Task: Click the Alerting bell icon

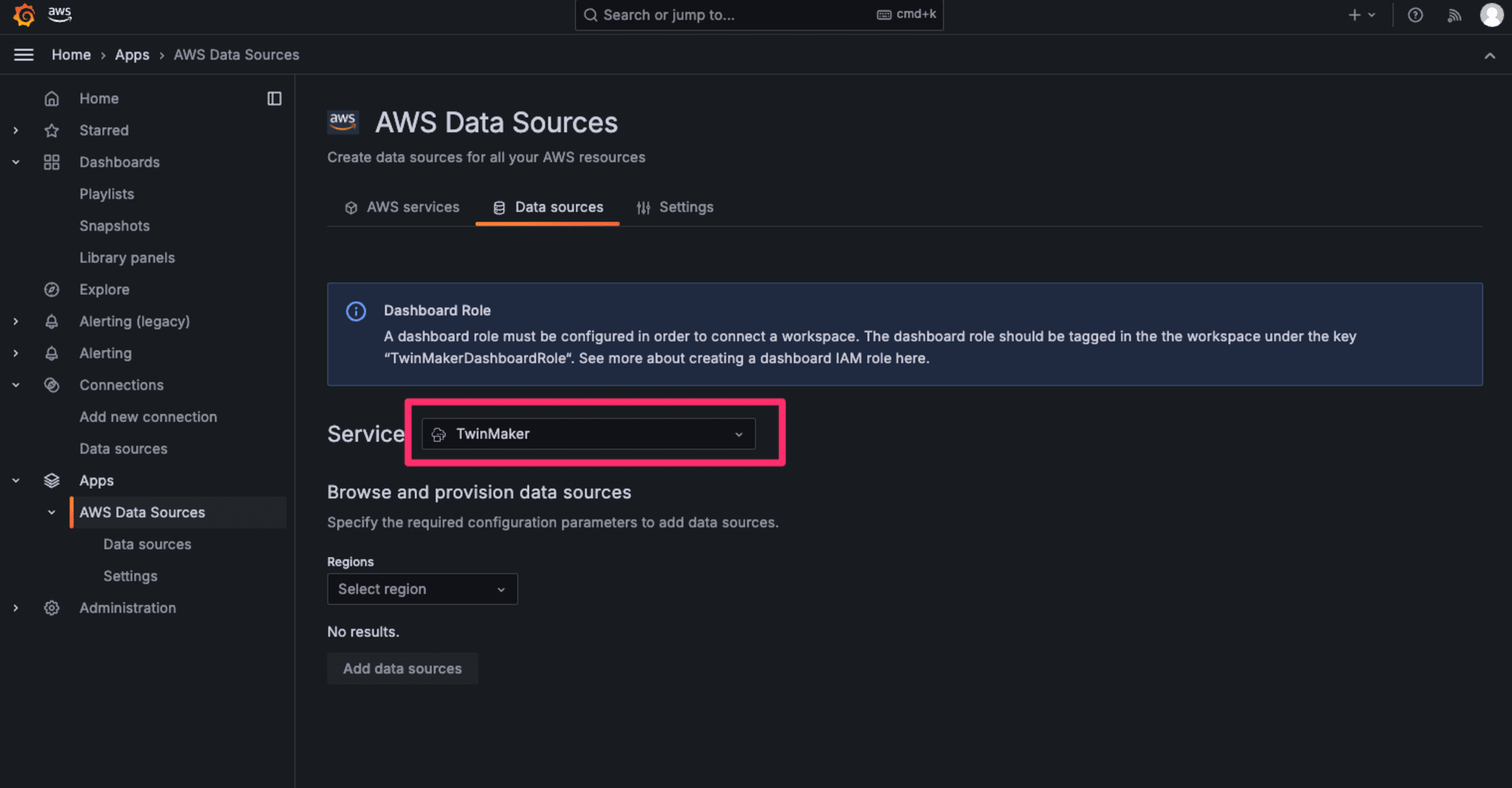Action: pos(51,353)
